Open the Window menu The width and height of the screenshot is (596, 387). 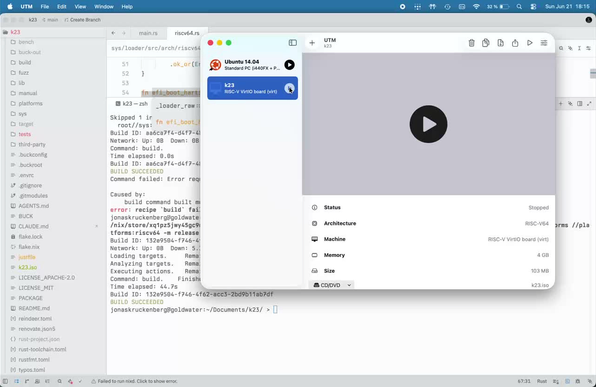tap(104, 6)
